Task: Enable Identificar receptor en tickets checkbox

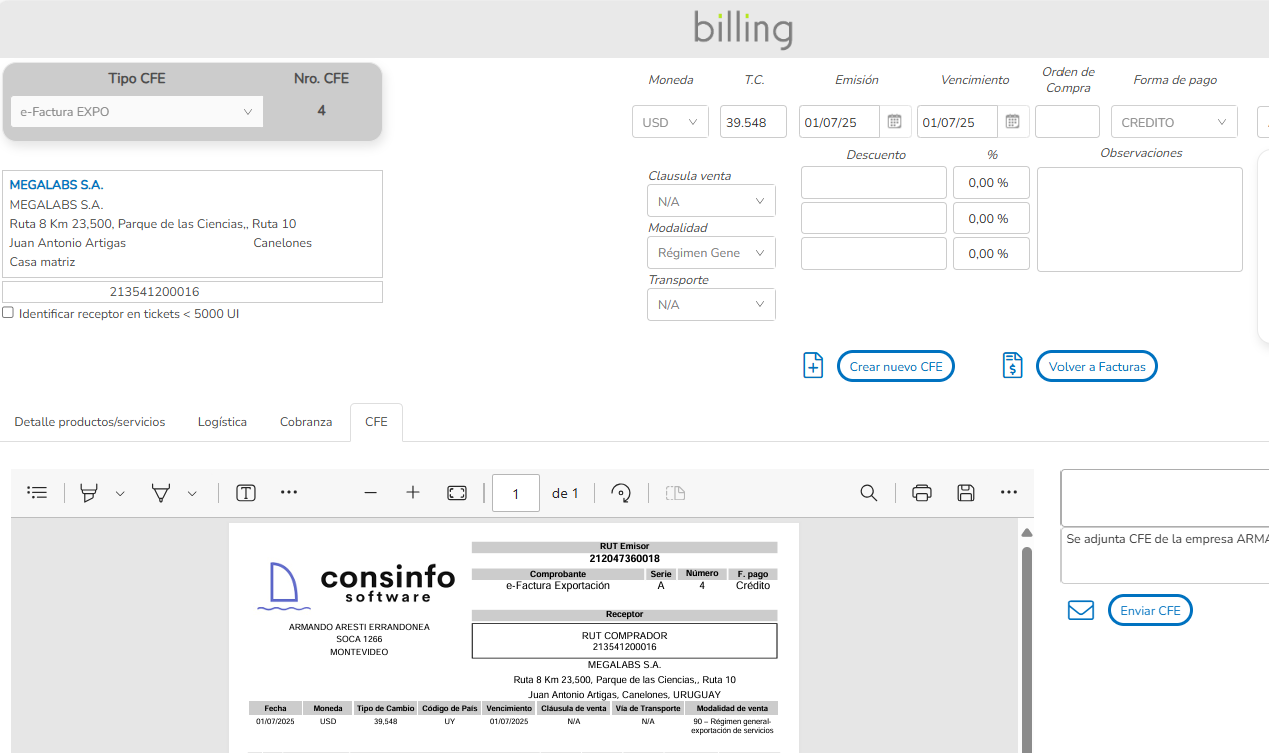Action: tap(8, 313)
